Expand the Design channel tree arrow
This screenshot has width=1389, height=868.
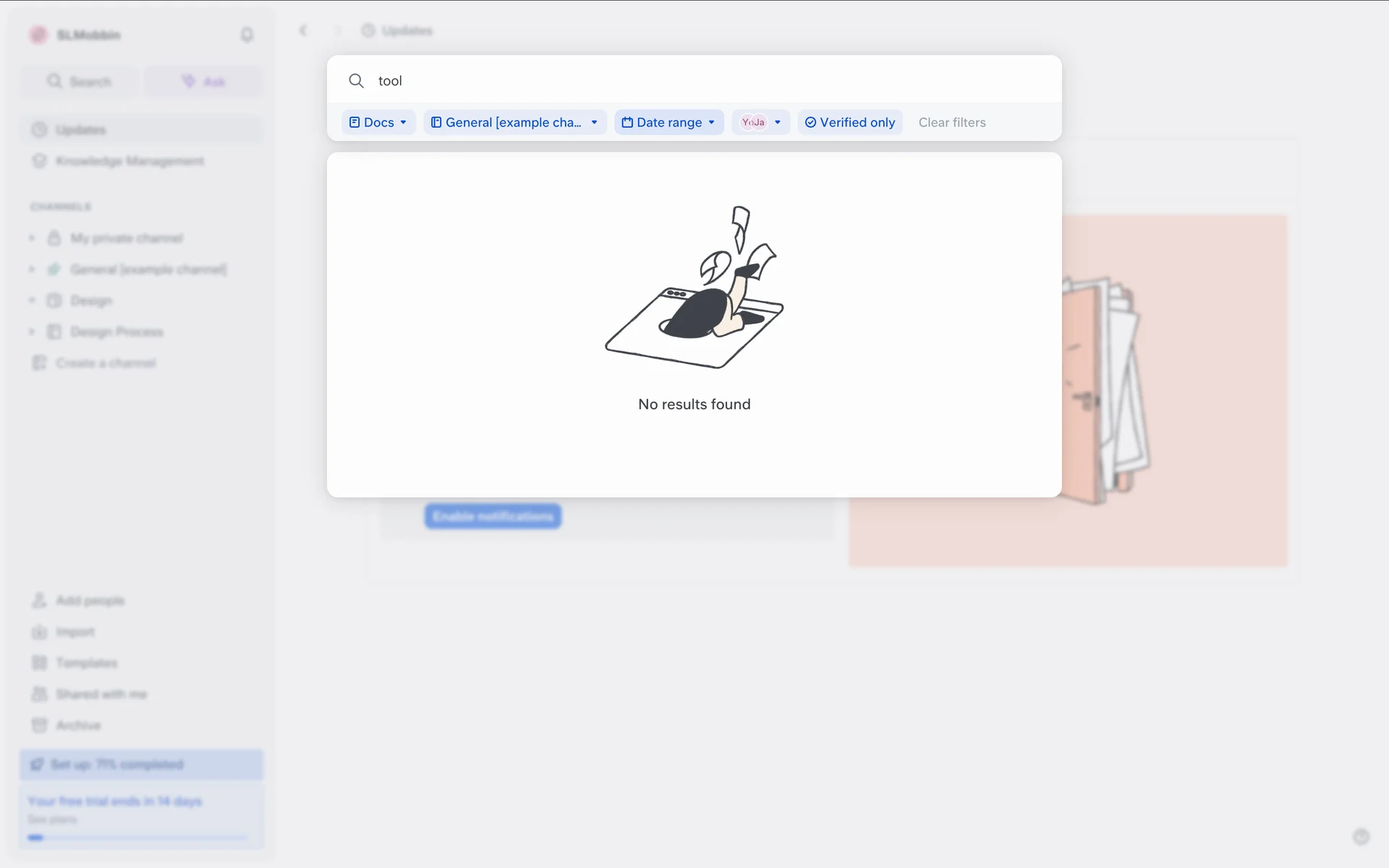32,300
